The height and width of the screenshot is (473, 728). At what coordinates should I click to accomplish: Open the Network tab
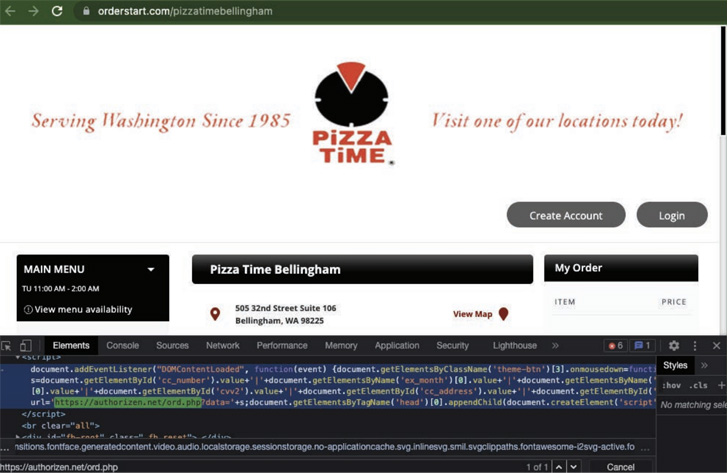coord(222,346)
